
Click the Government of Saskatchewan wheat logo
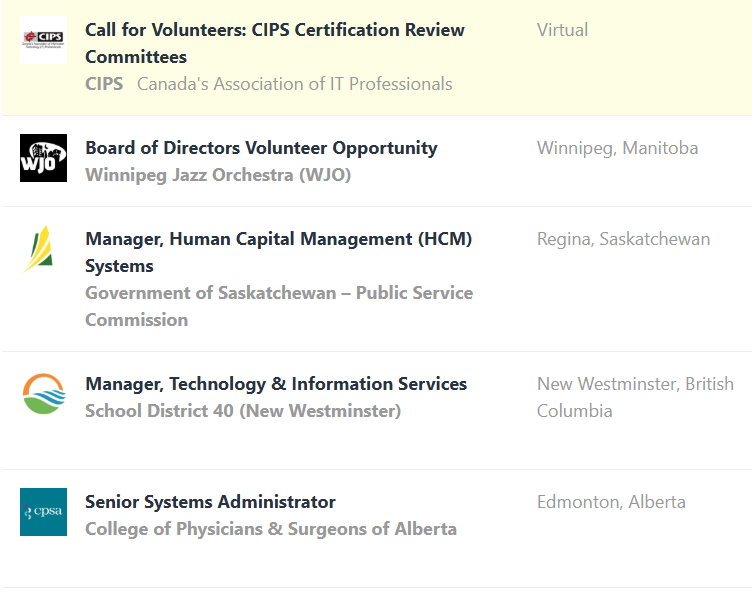40,249
